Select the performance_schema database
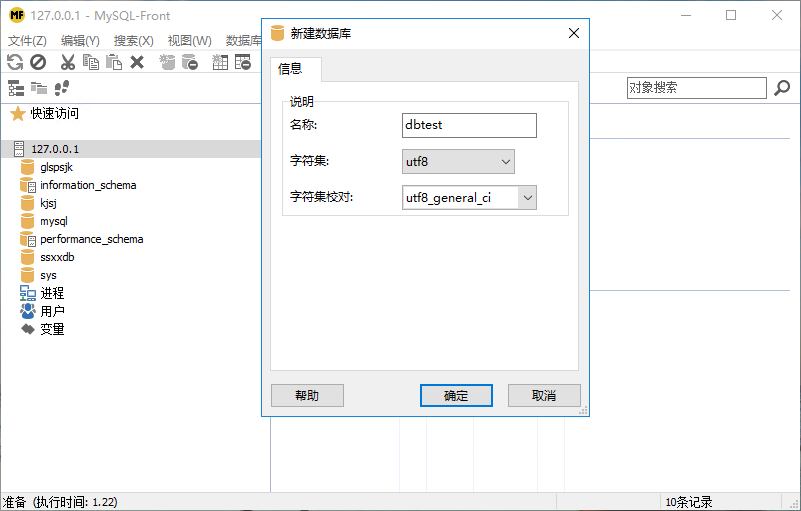 tap(91, 239)
